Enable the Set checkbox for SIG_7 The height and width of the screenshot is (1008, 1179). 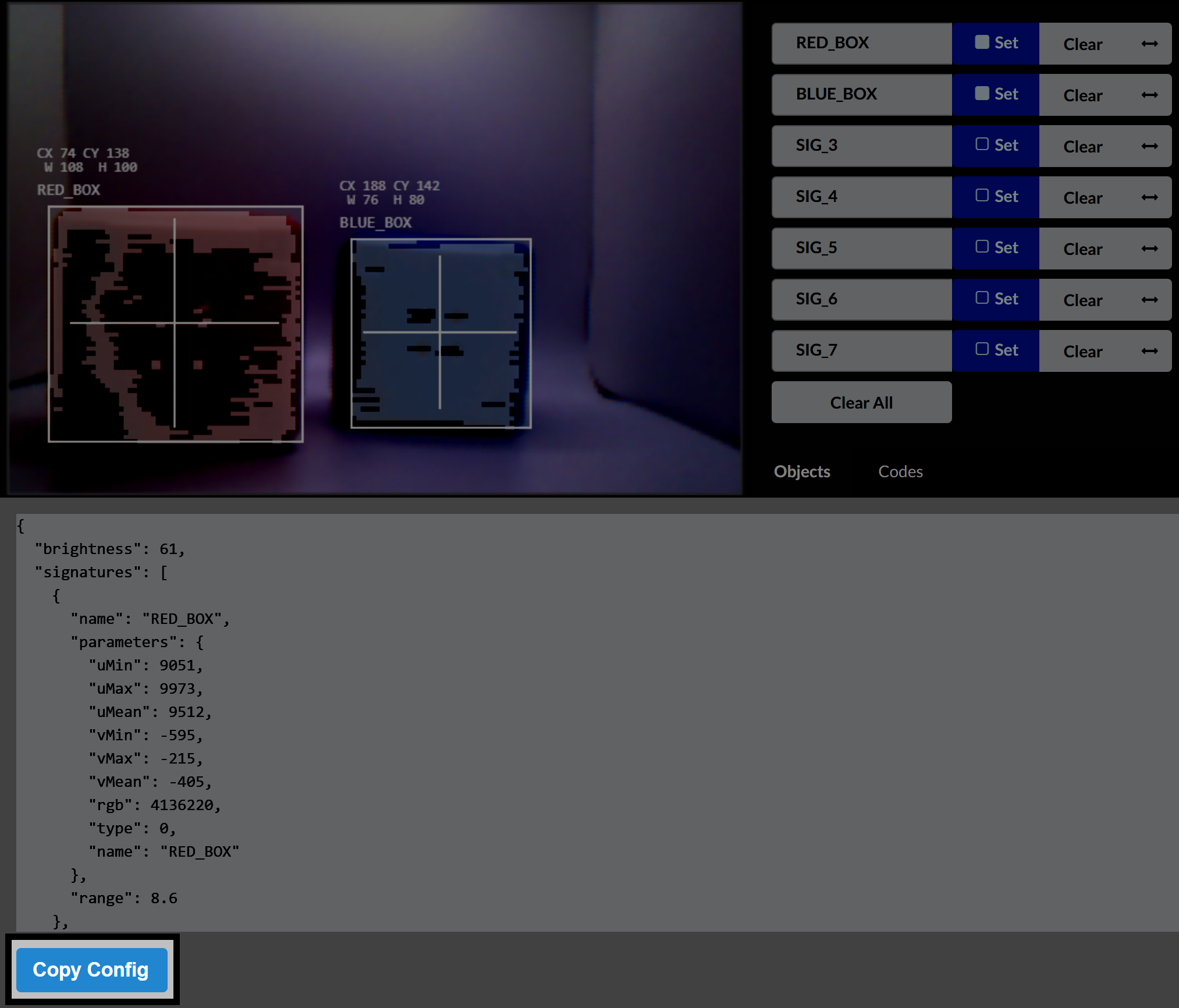983,349
